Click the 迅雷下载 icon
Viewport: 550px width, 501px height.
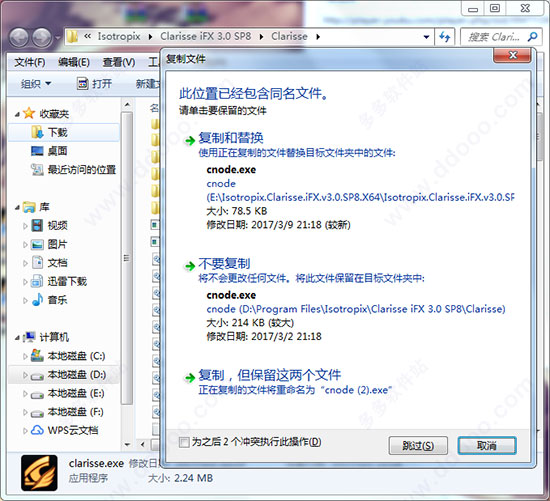pyautogui.click(x=37, y=281)
